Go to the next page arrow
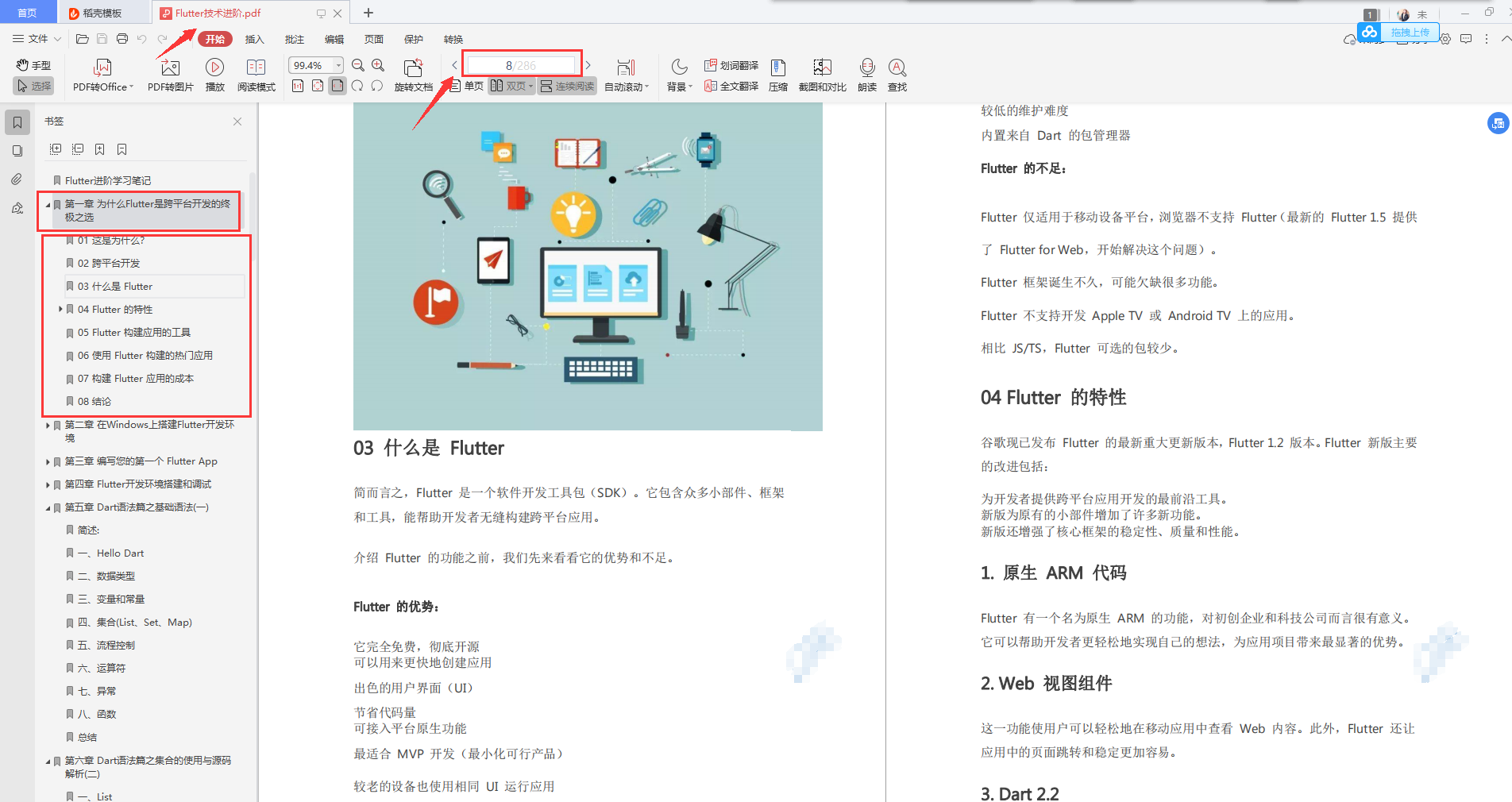1512x802 pixels. tap(588, 65)
